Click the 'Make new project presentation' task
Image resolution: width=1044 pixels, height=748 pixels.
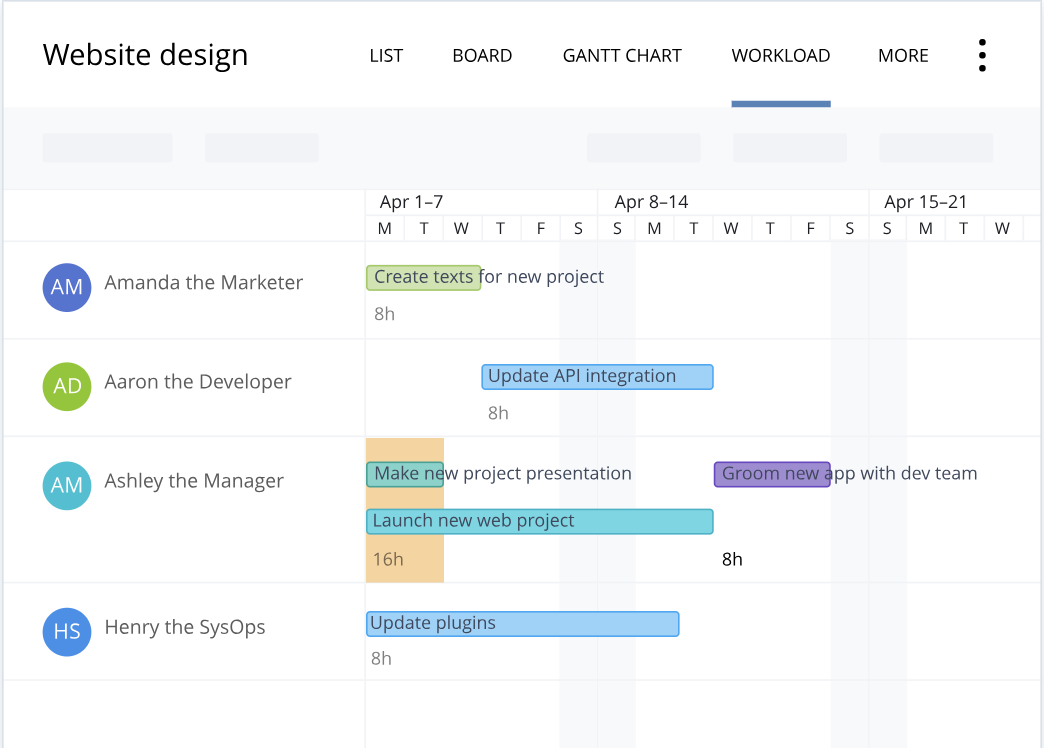[x=404, y=474]
